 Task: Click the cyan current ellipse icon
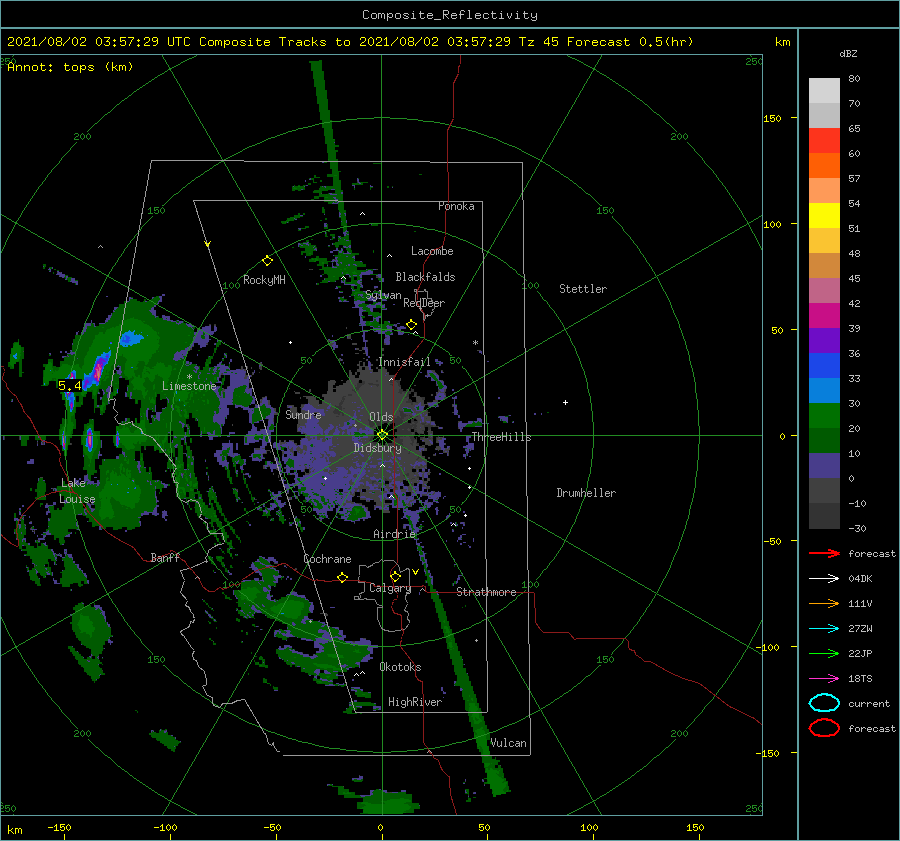click(x=824, y=703)
